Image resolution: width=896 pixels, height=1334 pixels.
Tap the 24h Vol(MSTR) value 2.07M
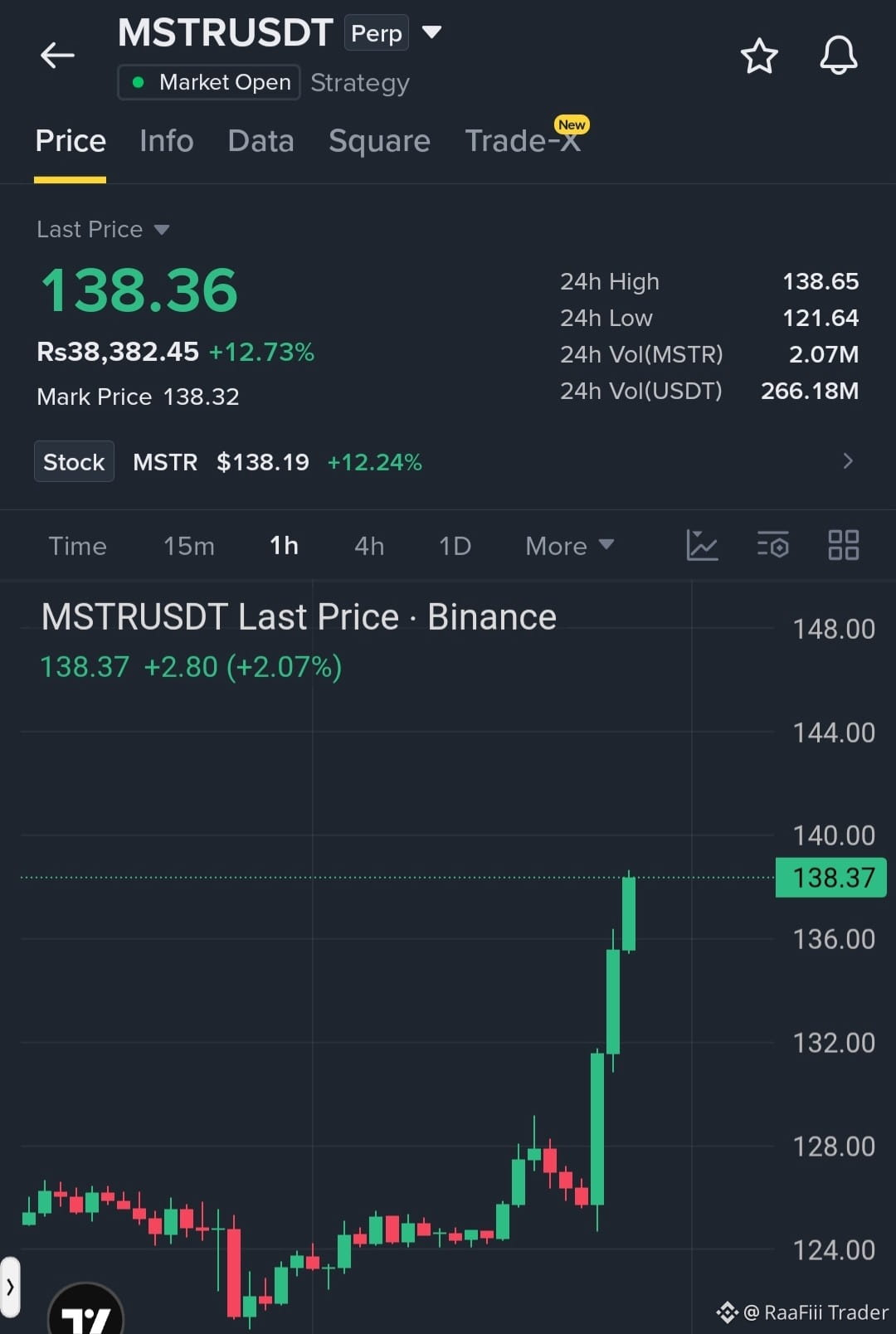[824, 354]
